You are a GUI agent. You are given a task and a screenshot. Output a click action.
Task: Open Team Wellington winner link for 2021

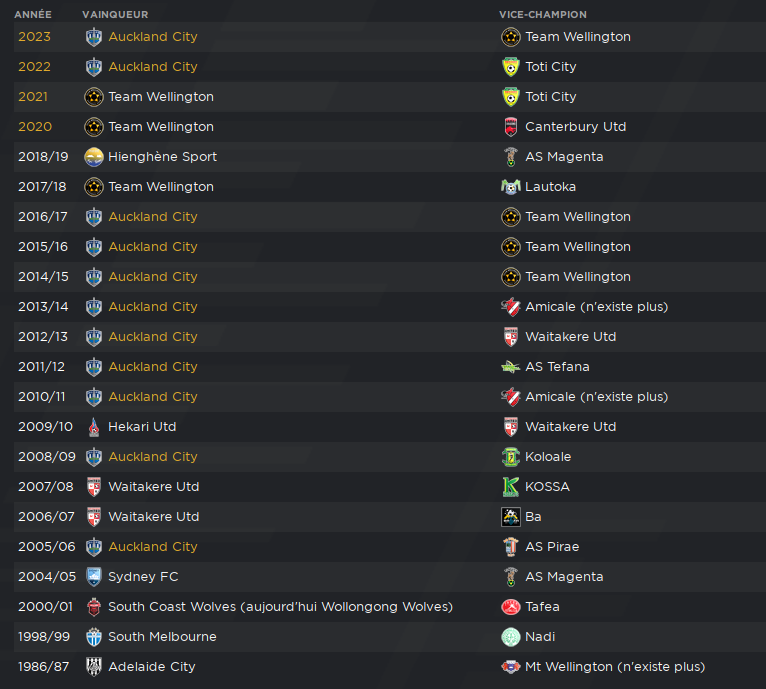(x=161, y=97)
